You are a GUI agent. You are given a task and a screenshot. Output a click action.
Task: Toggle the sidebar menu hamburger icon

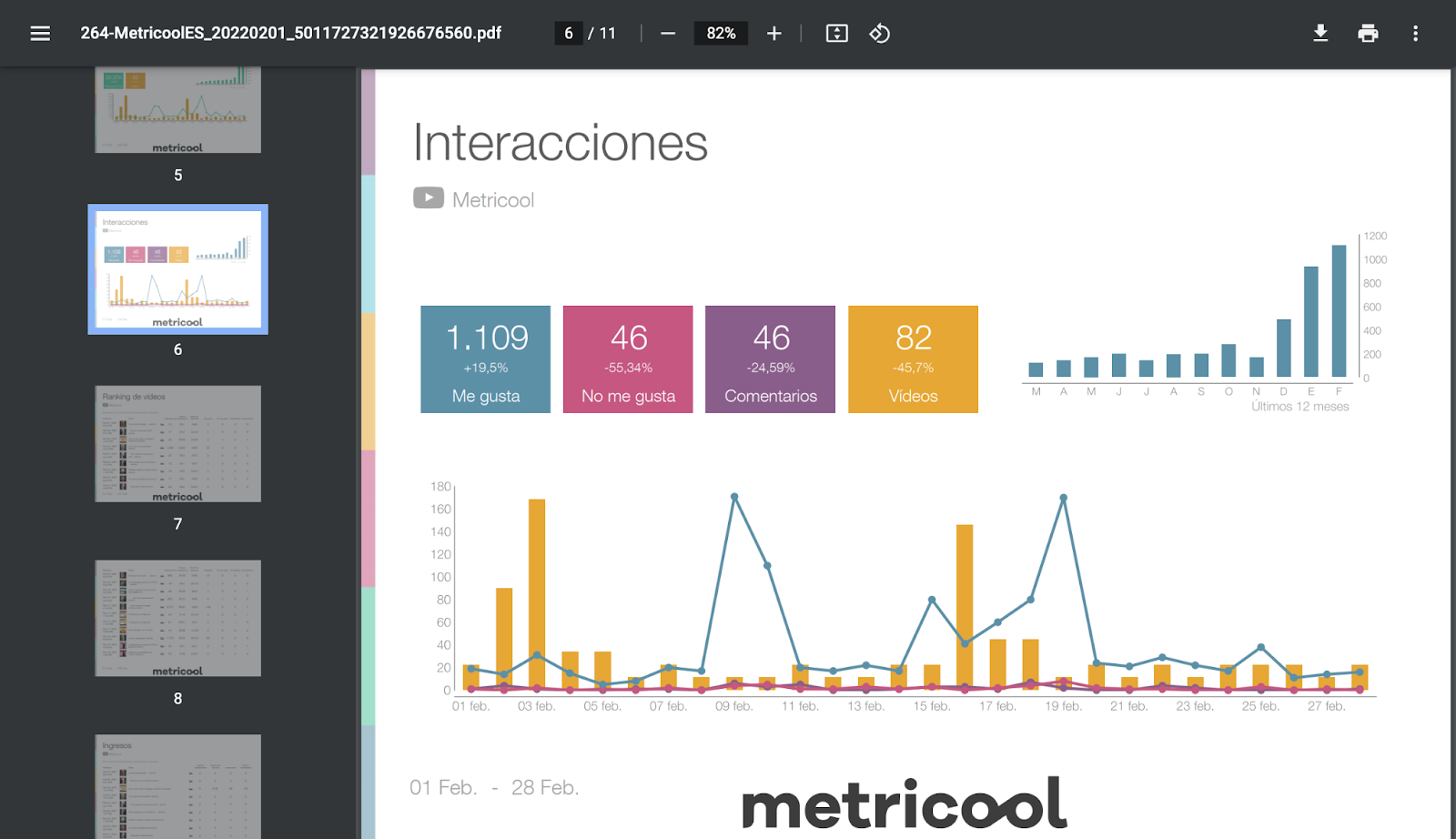coord(40,34)
